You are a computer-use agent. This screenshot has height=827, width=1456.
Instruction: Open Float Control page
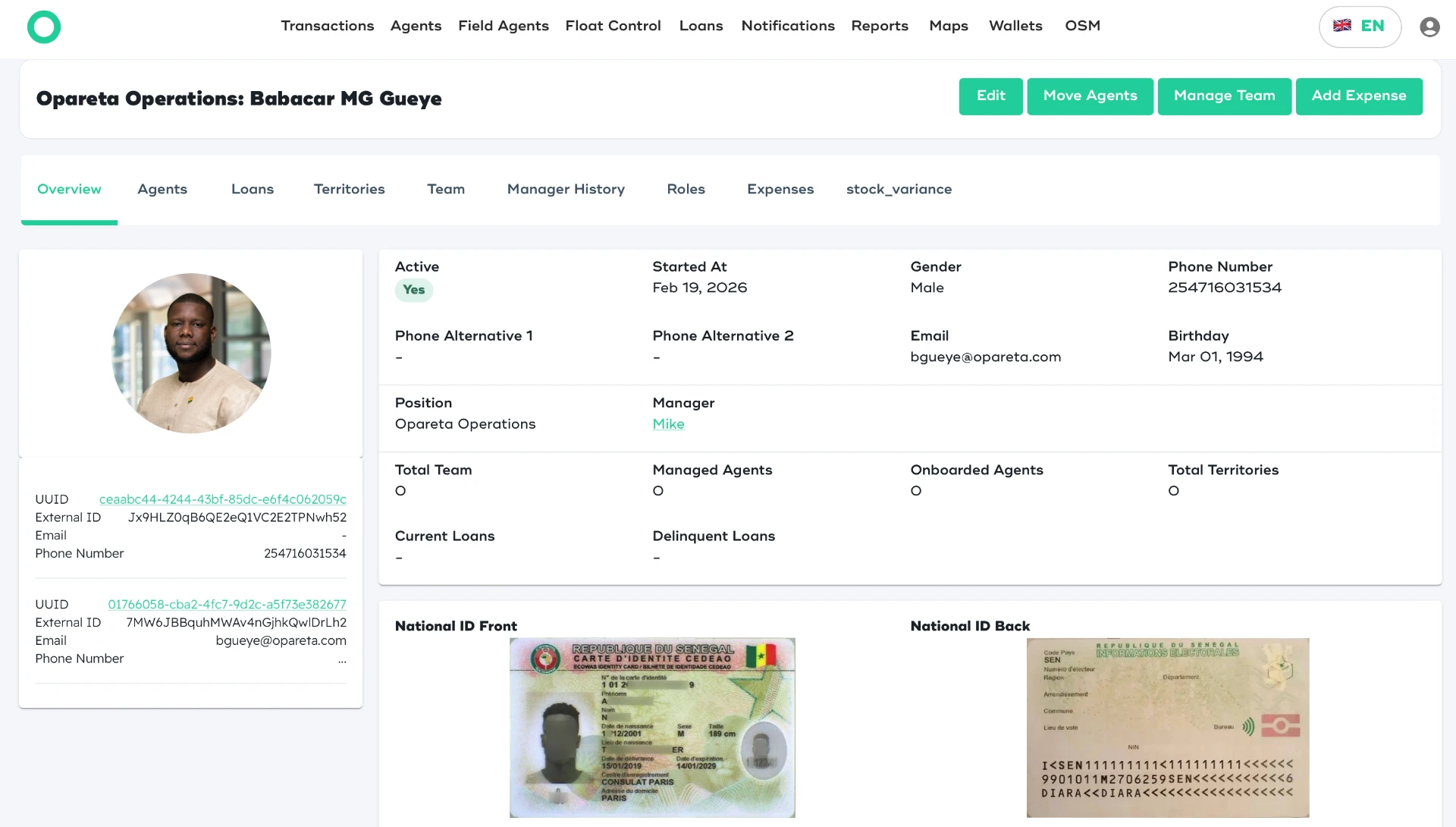tap(613, 26)
